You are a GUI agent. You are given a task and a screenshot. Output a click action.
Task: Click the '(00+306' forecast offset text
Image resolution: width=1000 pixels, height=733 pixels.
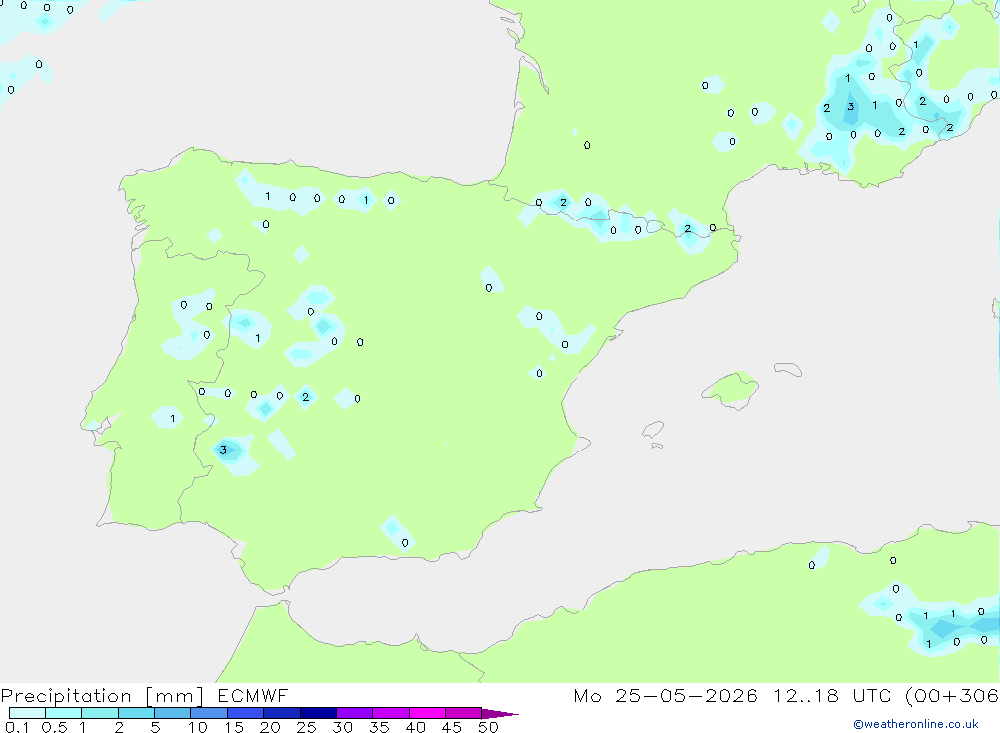click(x=952, y=696)
